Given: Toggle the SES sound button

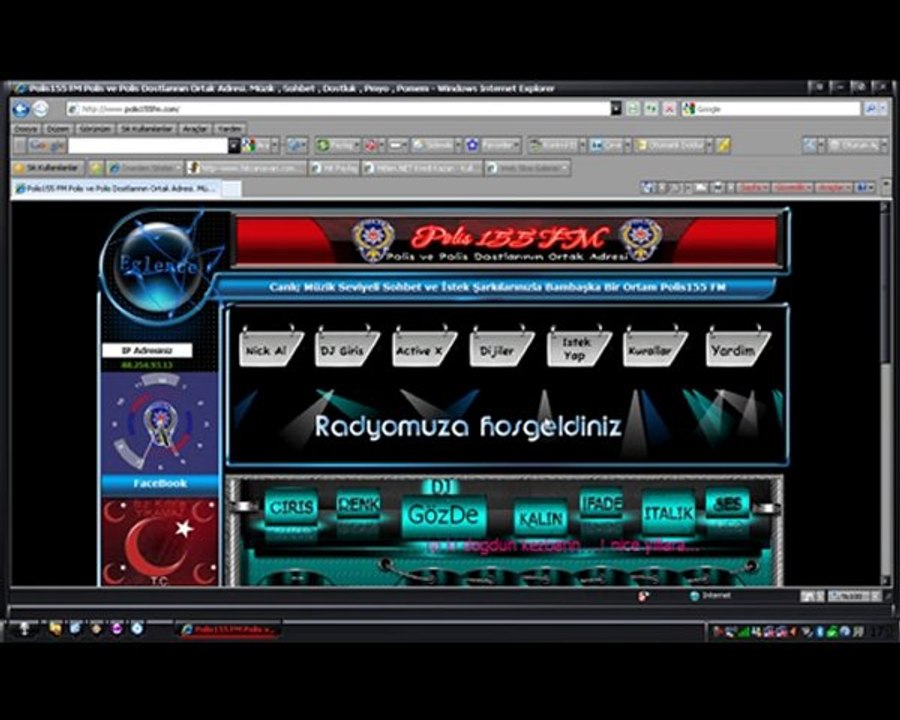Looking at the screenshot, I should click(727, 505).
